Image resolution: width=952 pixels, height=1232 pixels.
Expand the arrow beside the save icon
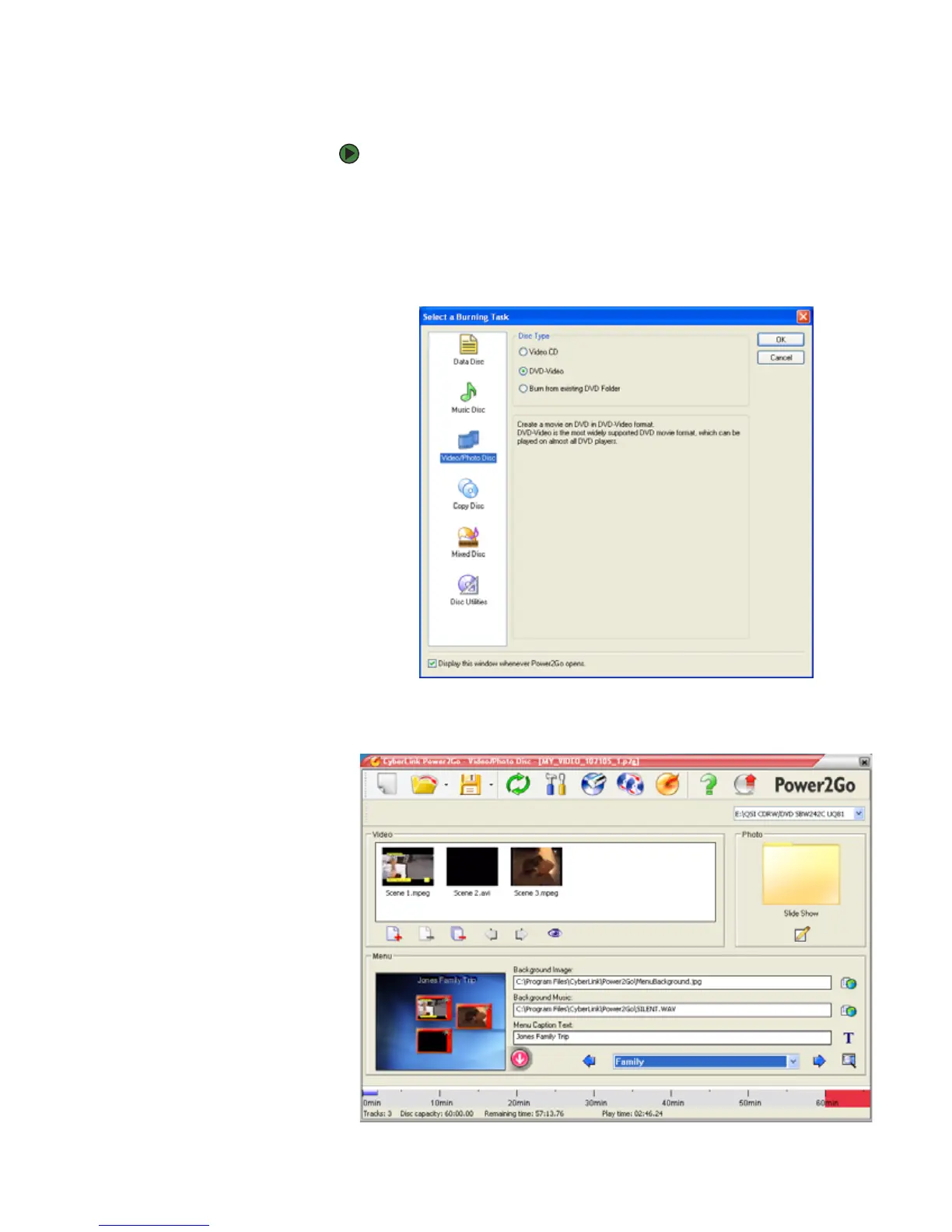coord(491,786)
